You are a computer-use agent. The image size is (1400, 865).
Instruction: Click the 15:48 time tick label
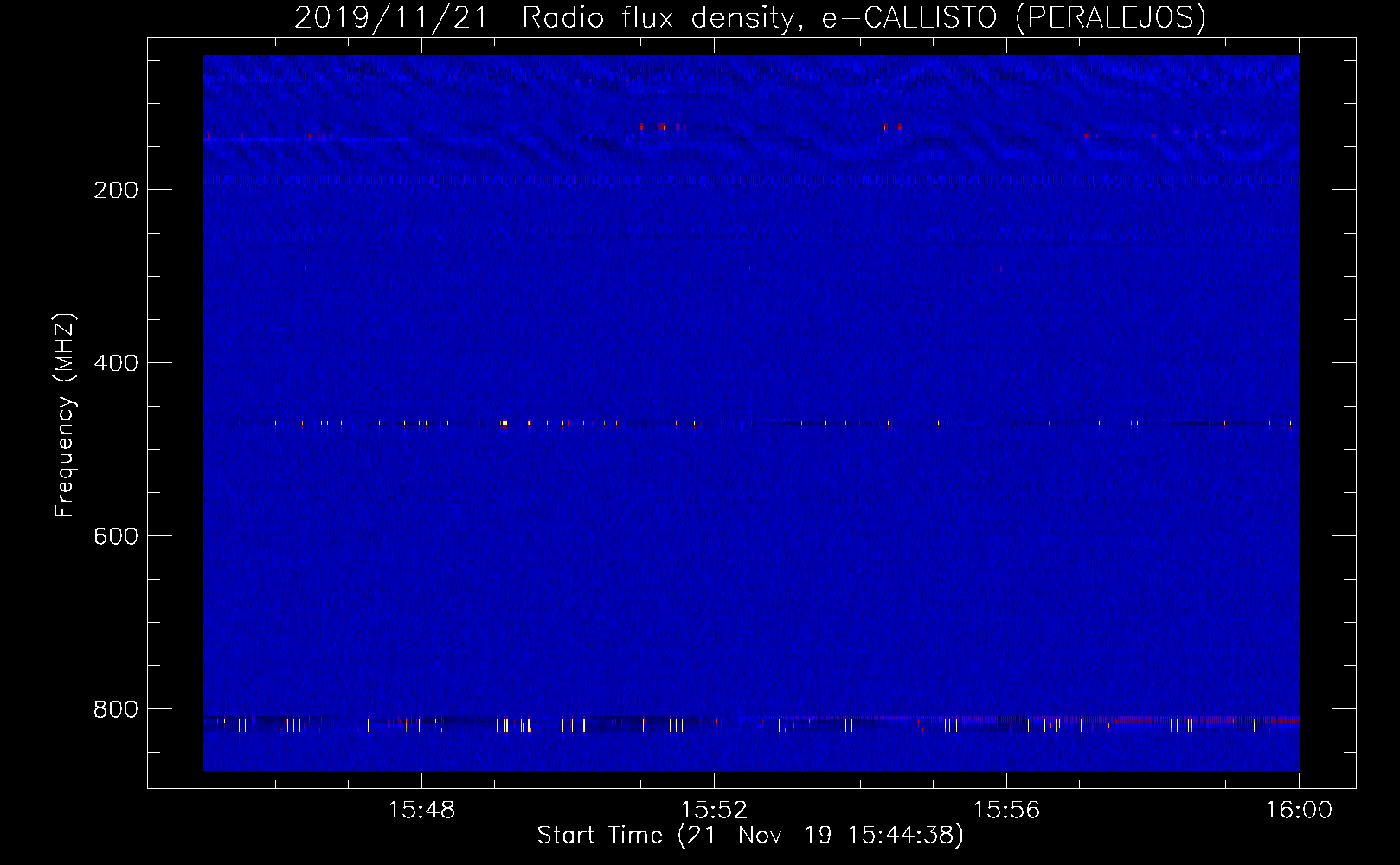pos(421,811)
